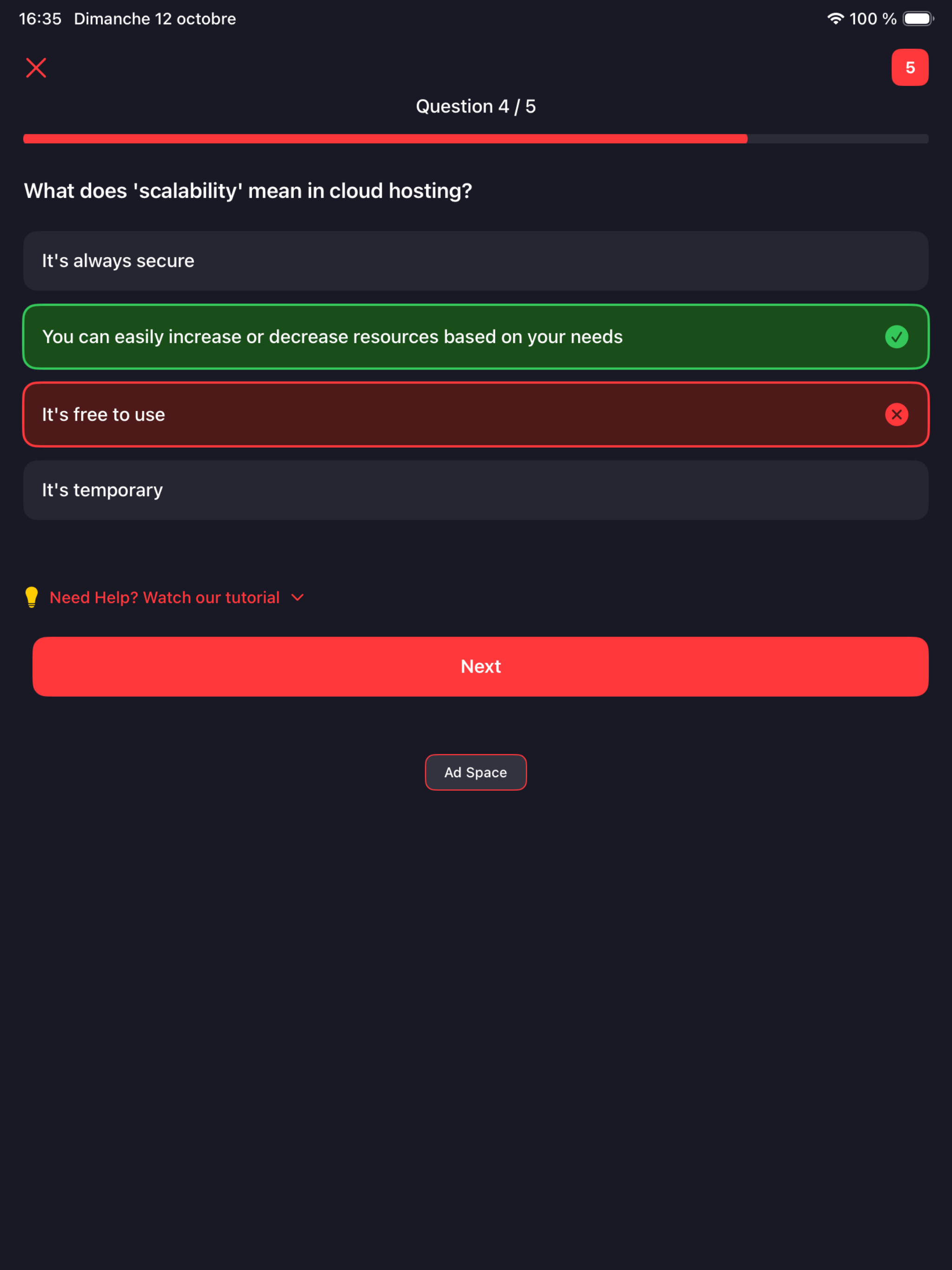Tap the date "Dimanche 12 octobre"

click(155, 19)
